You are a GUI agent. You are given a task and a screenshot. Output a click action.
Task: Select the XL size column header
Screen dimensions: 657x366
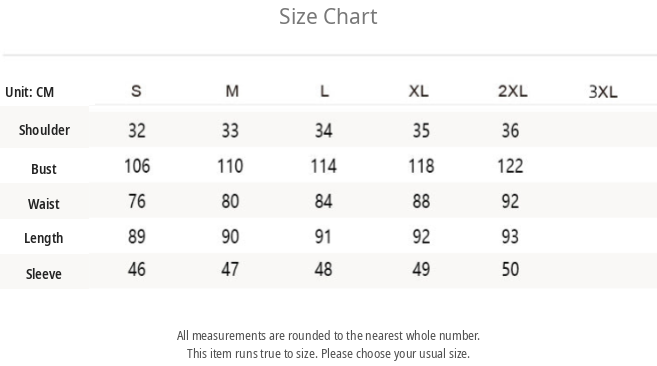click(x=419, y=91)
